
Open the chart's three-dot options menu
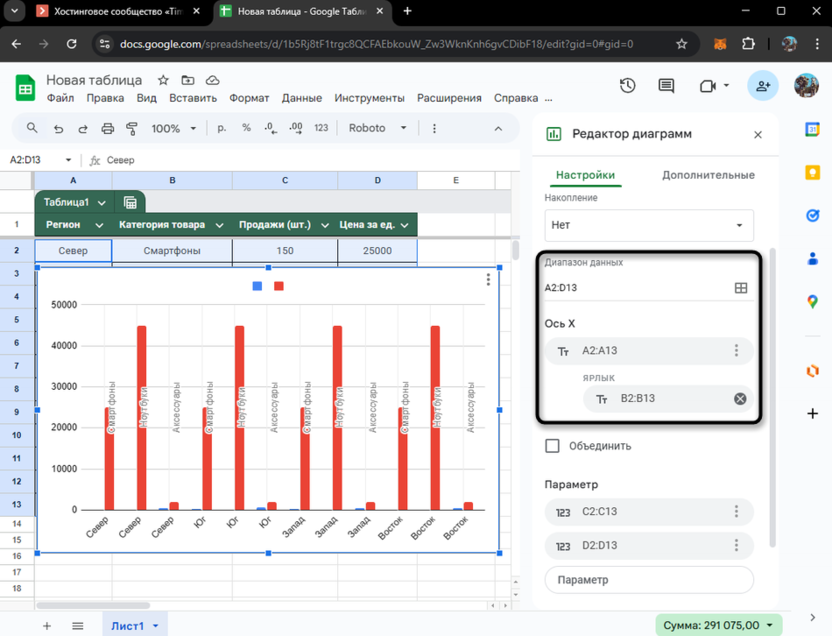[488, 280]
